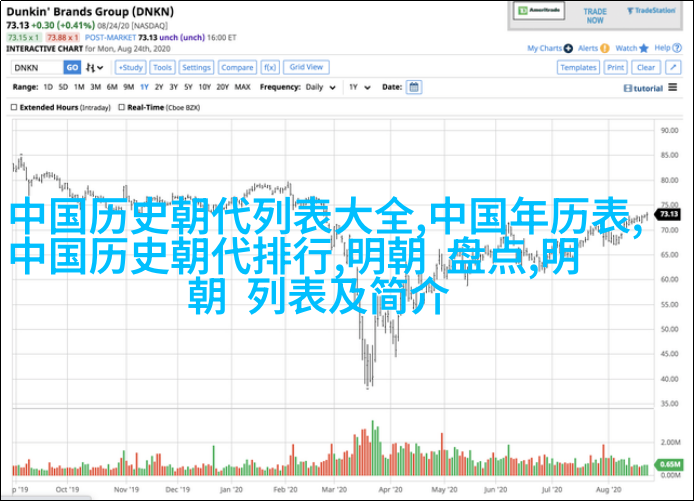The width and height of the screenshot is (695, 502).
Task: Select the 5Y range
Action: click(188, 87)
